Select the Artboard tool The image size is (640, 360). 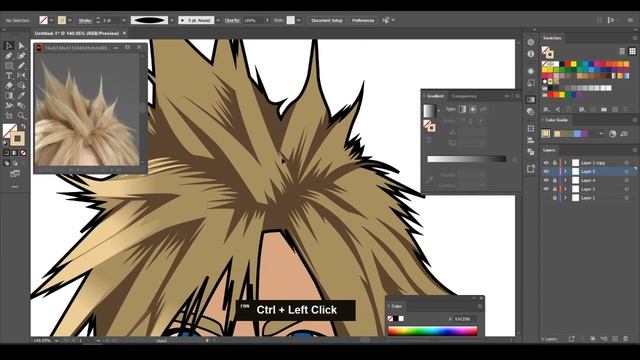[9, 116]
